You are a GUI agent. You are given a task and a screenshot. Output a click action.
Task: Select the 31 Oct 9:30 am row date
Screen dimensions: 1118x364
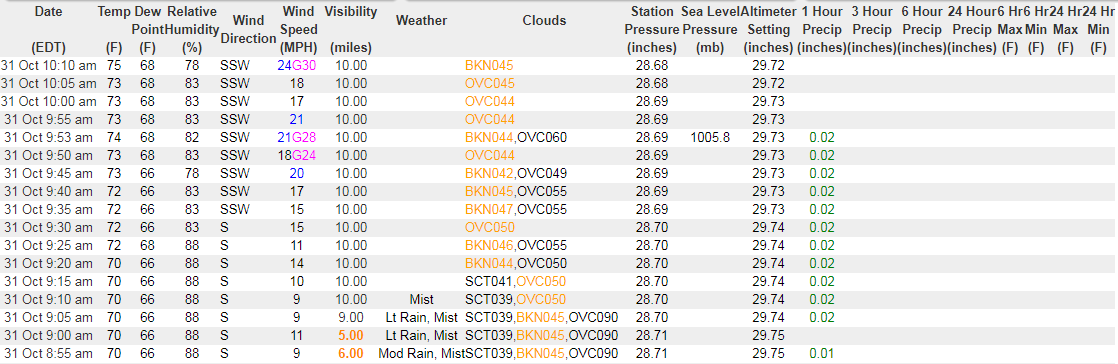pos(48,227)
